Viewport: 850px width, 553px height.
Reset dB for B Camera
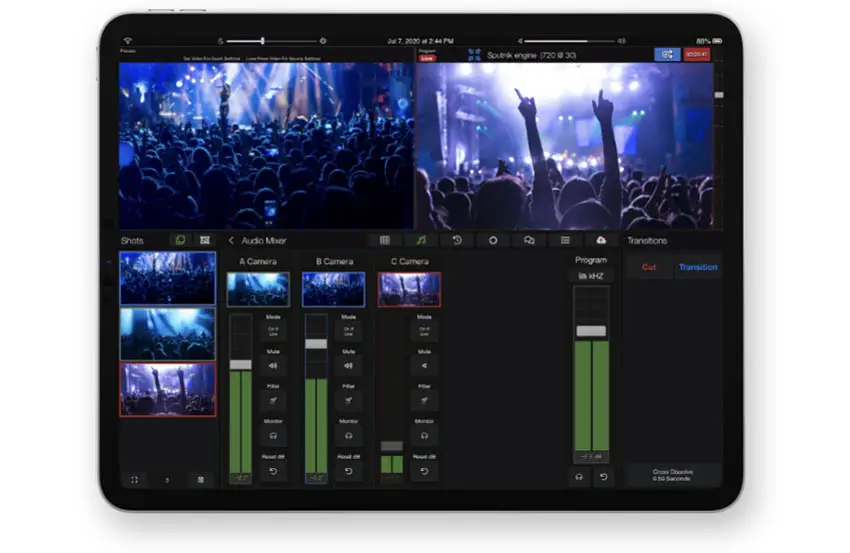(x=349, y=472)
